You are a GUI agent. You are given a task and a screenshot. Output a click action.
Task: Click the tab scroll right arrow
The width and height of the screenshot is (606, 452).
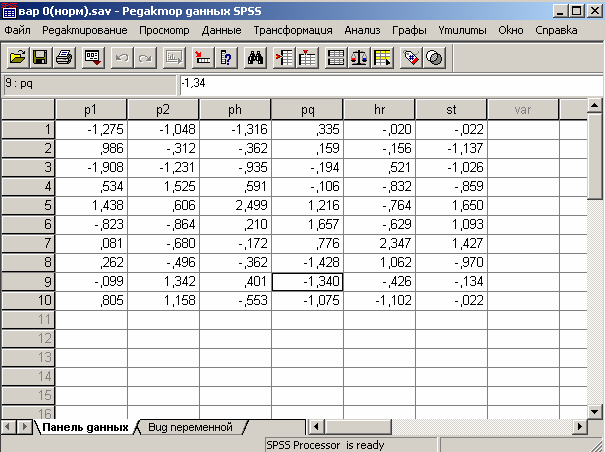coord(24,427)
